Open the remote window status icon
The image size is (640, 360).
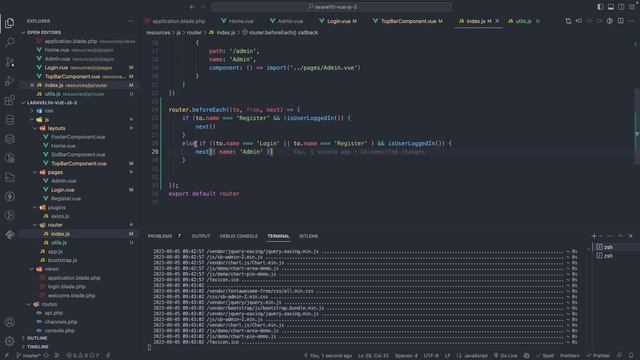[6, 356]
